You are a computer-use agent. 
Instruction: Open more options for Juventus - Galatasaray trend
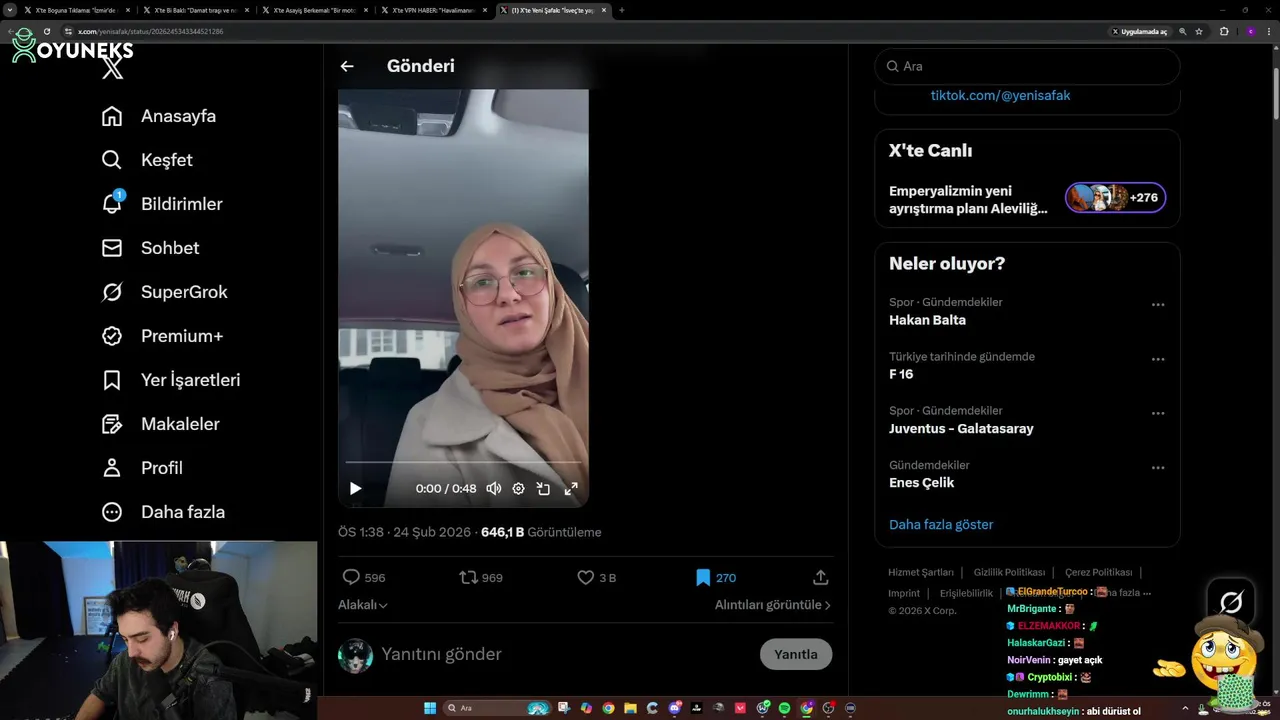1158,413
